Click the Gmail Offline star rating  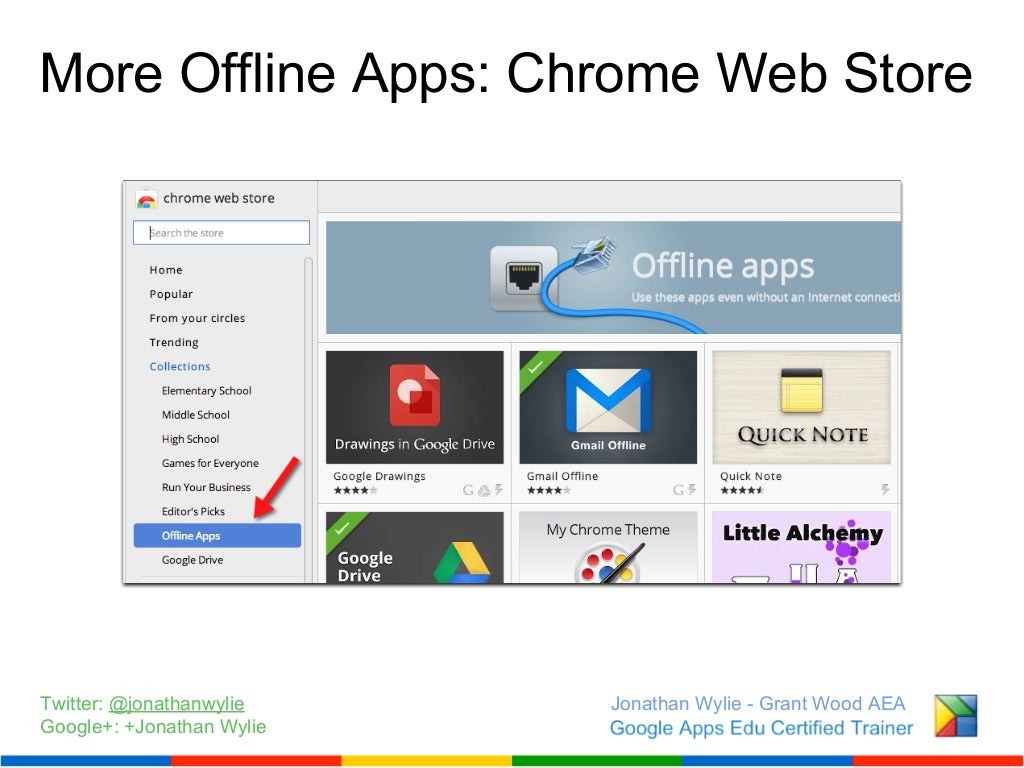click(549, 490)
